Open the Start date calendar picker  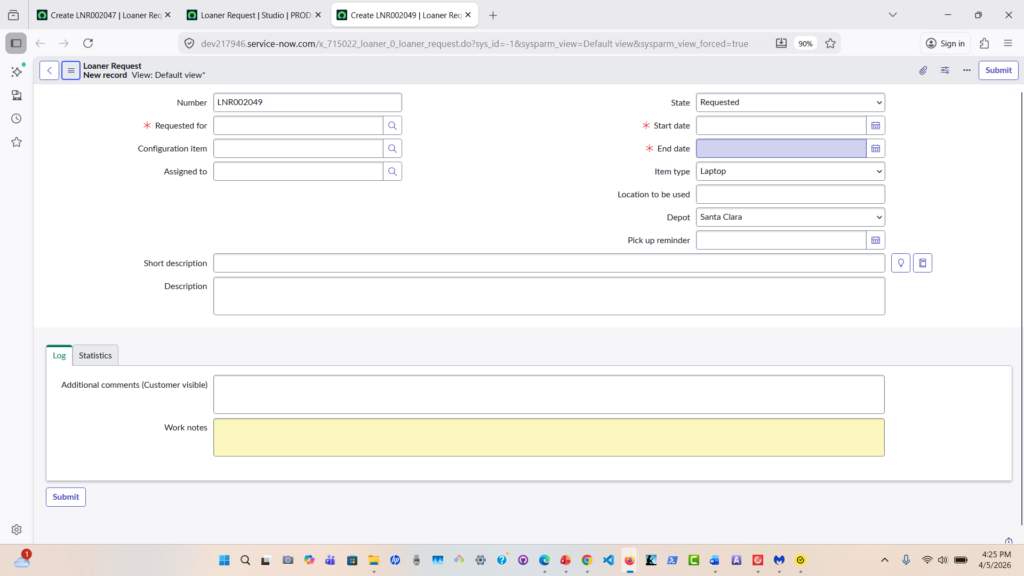click(875, 125)
